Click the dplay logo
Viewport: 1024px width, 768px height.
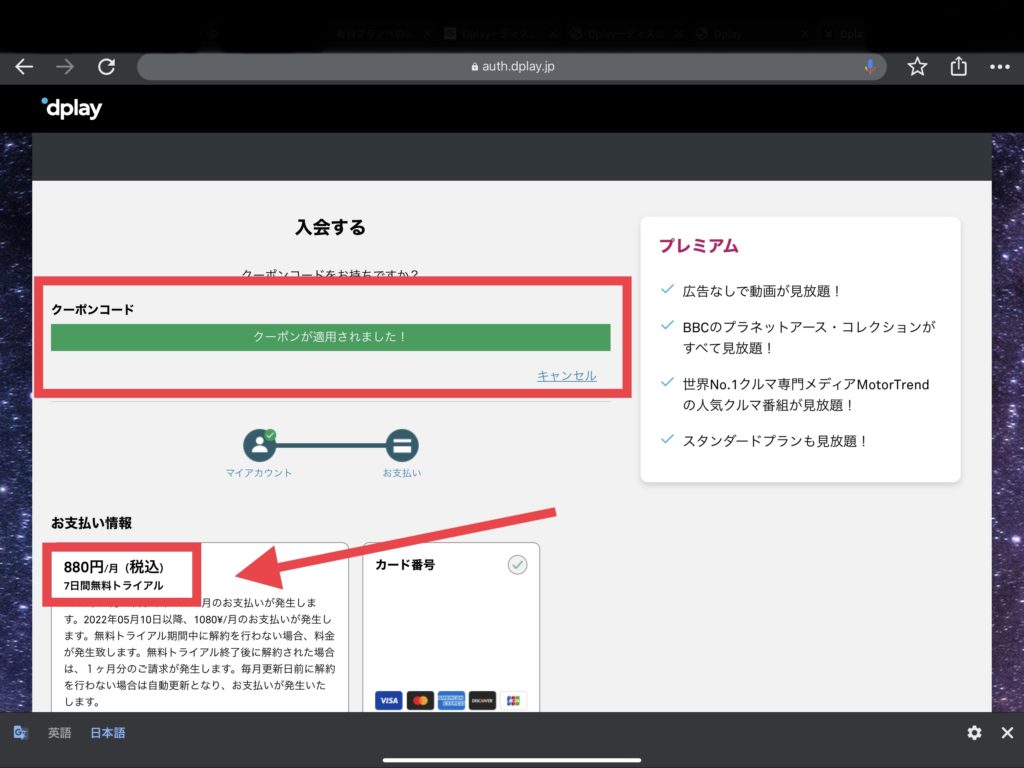pos(72,108)
